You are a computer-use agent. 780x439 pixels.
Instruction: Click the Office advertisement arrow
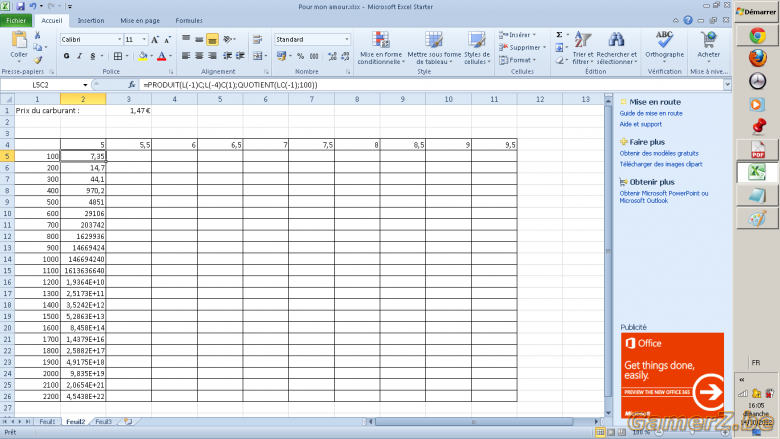[x=708, y=392]
